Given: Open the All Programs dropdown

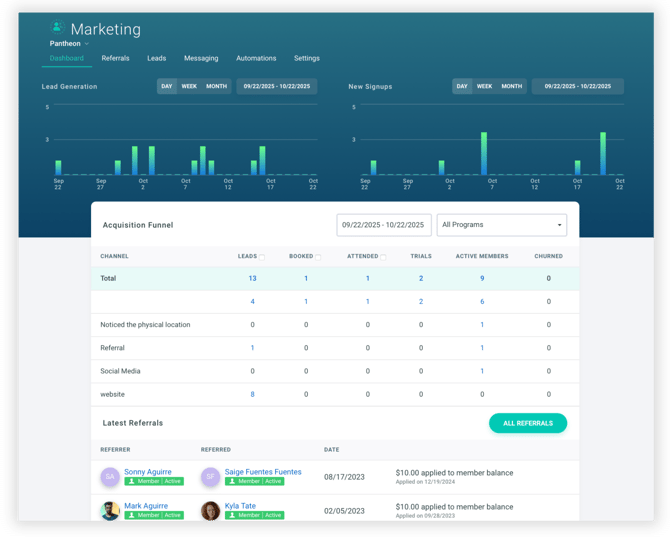Looking at the screenshot, I should point(502,225).
